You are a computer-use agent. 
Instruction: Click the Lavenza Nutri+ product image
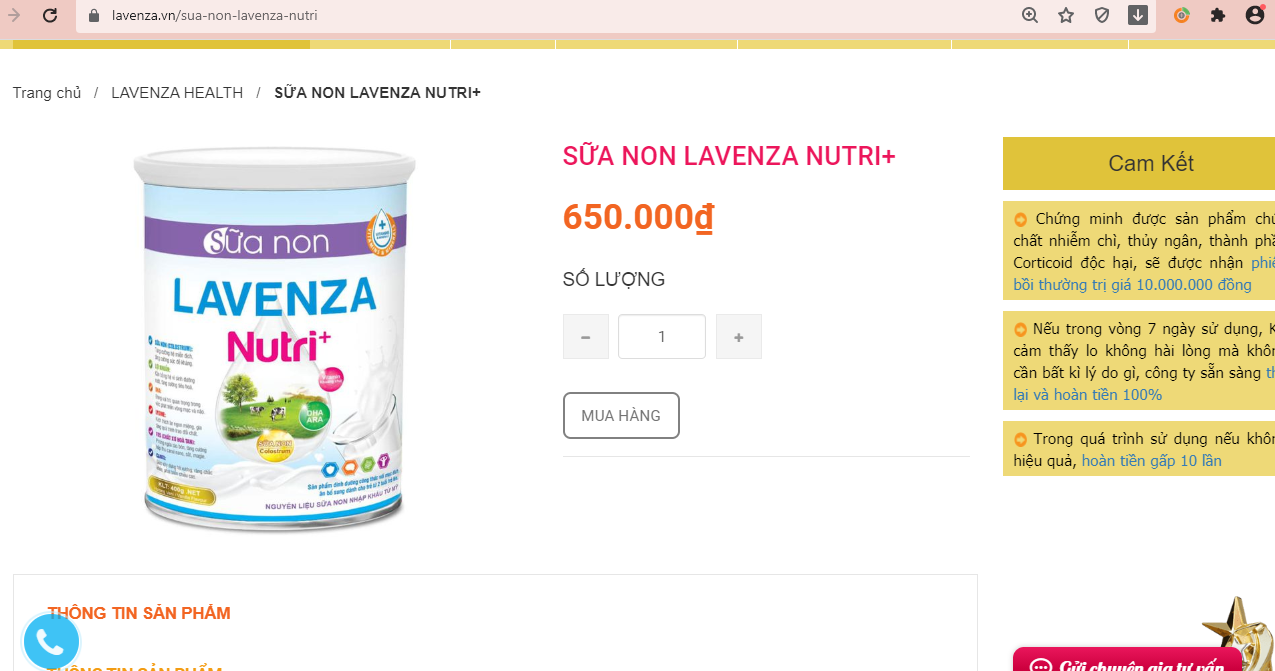point(275,340)
